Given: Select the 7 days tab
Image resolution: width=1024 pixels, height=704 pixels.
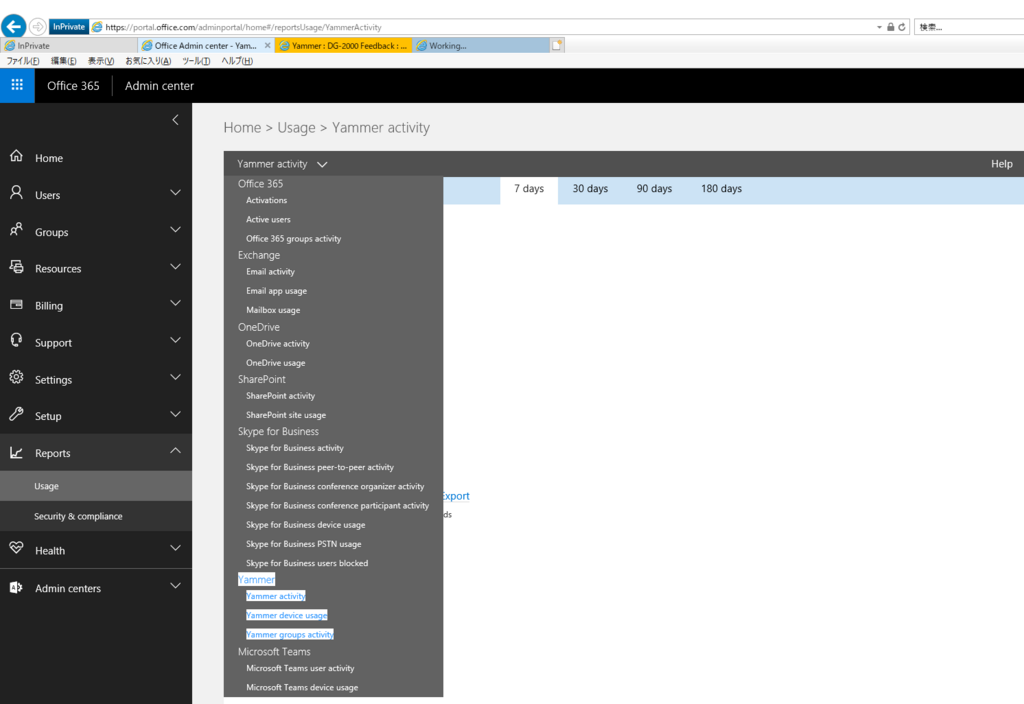Looking at the screenshot, I should pyautogui.click(x=529, y=189).
